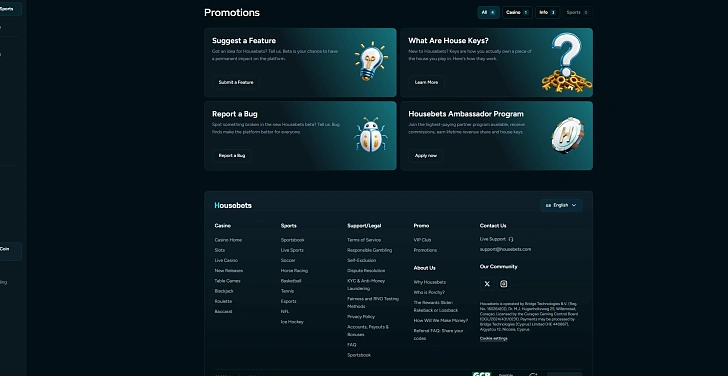
Task: Open the Horse Racing footer link
Action: tap(294, 271)
